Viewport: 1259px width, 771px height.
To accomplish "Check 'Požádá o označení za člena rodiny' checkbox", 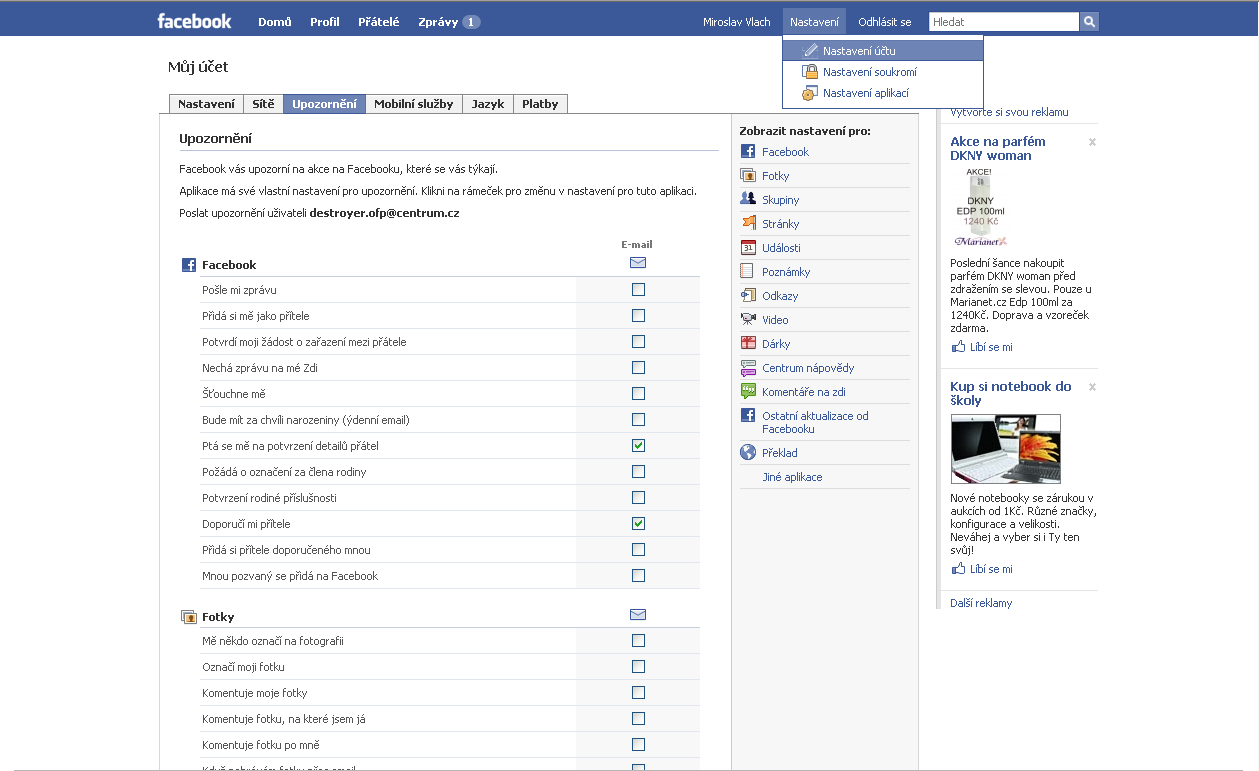I will click(638, 472).
